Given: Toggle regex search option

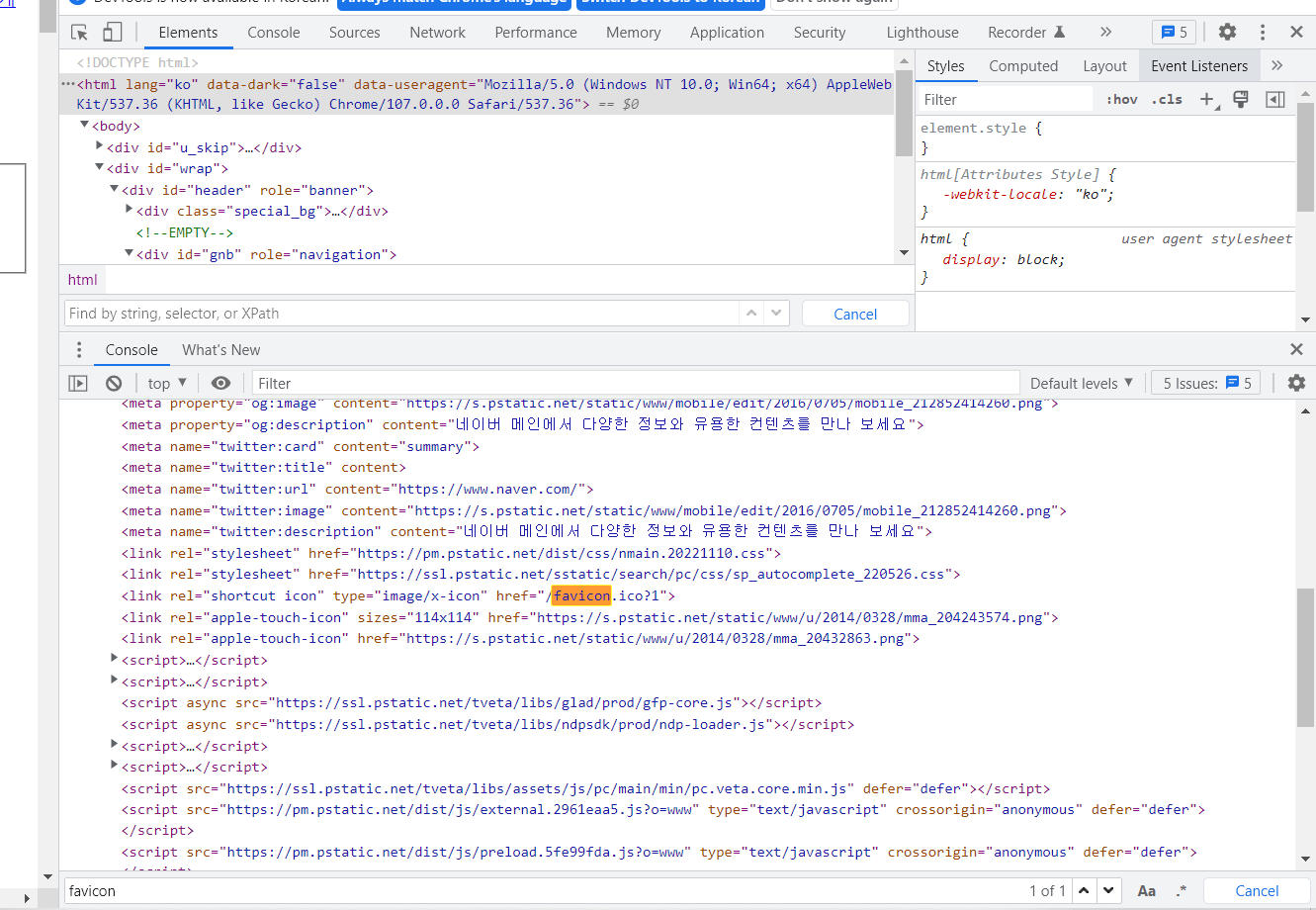Looking at the screenshot, I should click(1182, 890).
